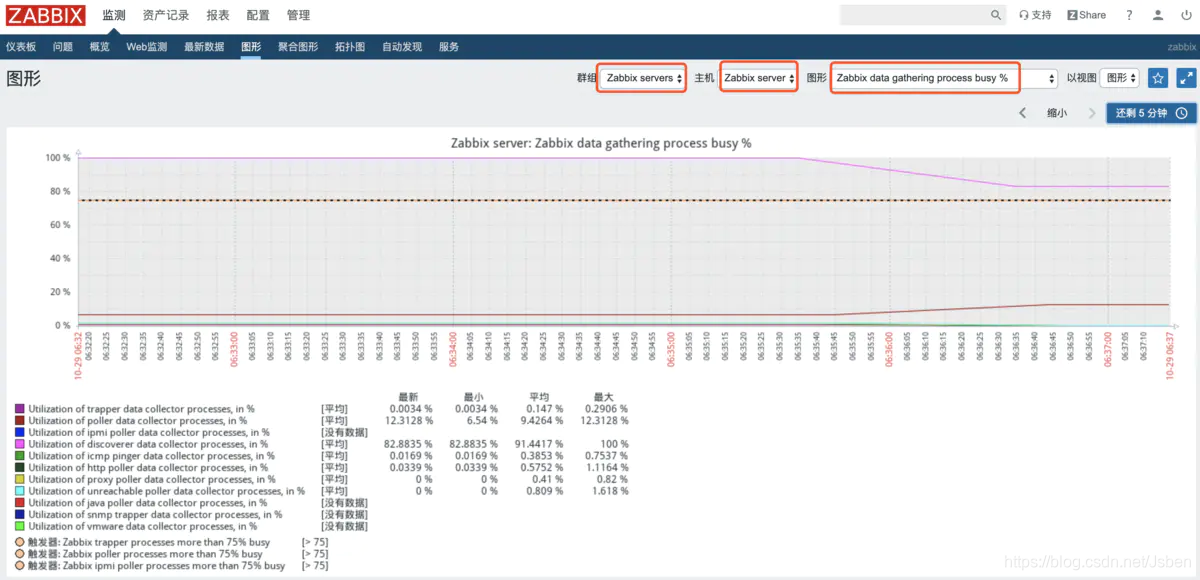The width and height of the screenshot is (1200, 580).
Task: Toggle fullscreen with expand arrows icon
Action: point(1186,78)
